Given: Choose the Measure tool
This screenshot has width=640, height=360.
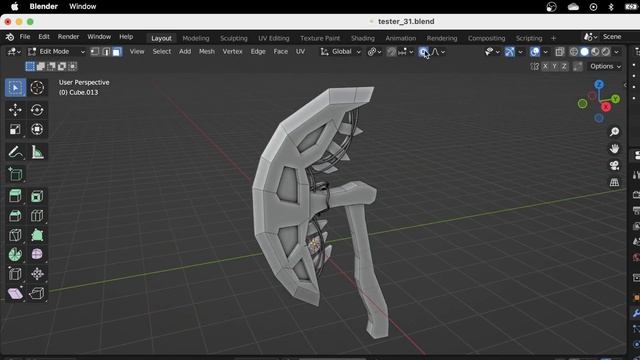Looking at the screenshot, I should (37, 152).
